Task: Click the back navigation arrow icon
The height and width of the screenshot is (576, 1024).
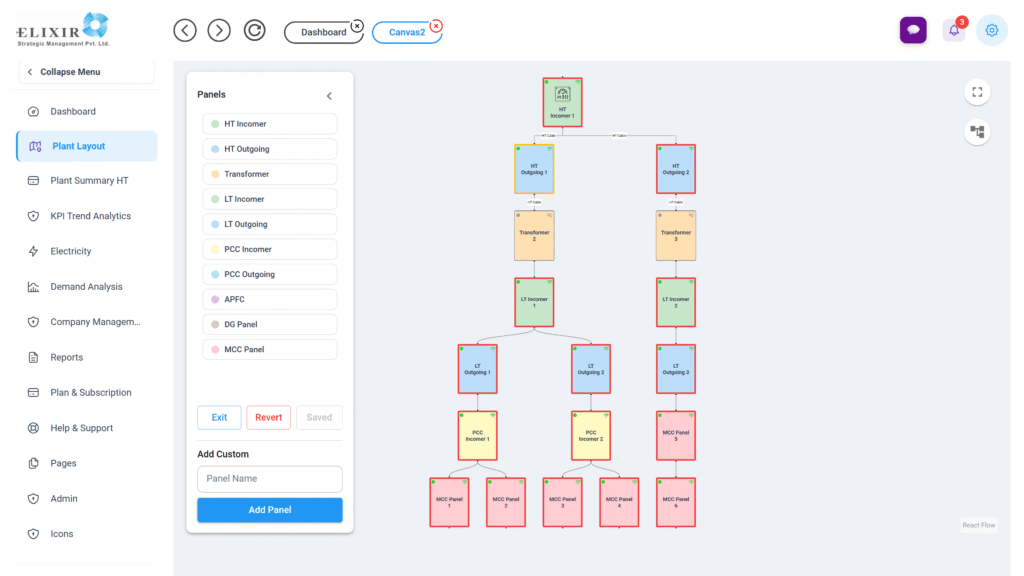Action: [185, 31]
